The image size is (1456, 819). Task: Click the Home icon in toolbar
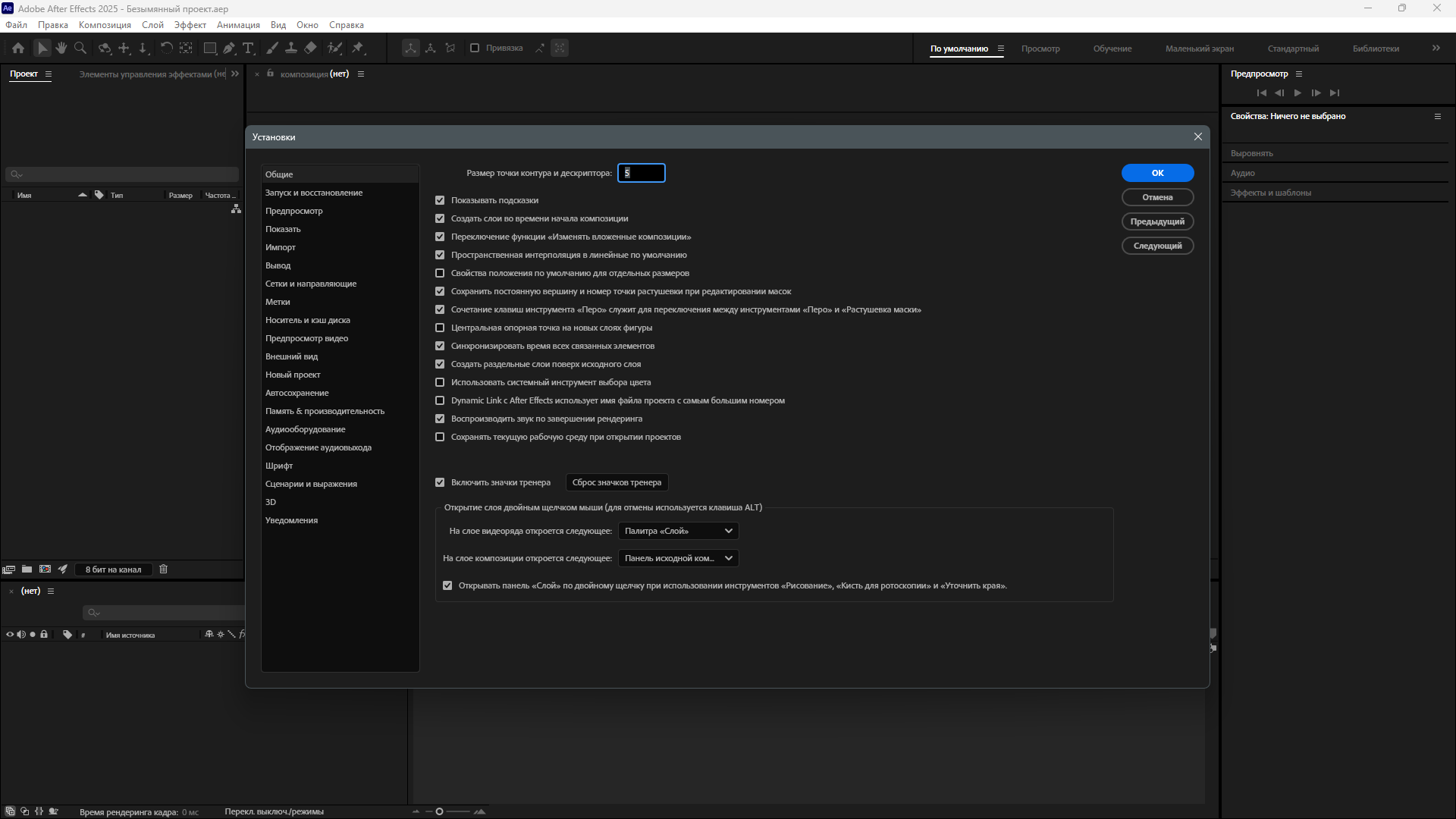click(18, 48)
